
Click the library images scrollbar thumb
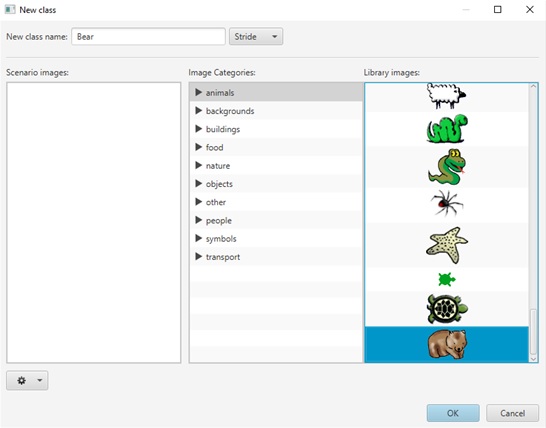point(533,332)
